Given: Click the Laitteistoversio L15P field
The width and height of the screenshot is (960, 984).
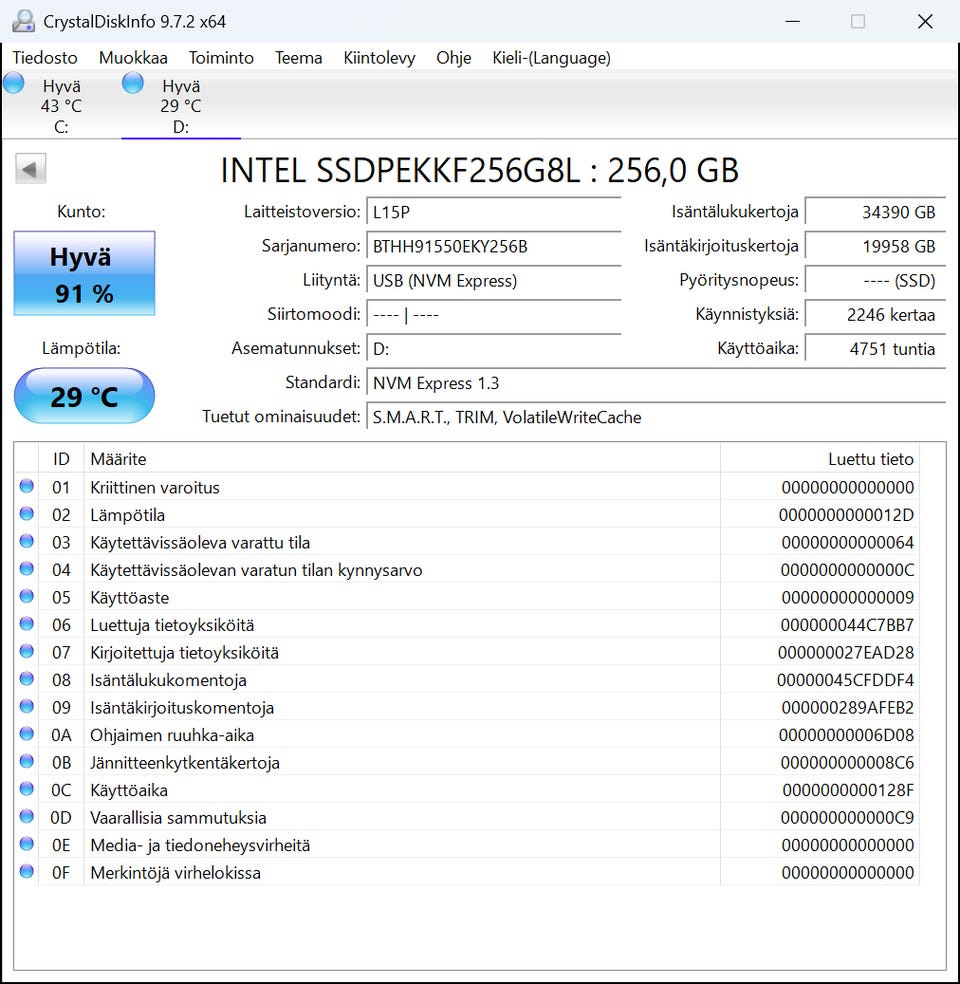Looking at the screenshot, I should [493, 212].
